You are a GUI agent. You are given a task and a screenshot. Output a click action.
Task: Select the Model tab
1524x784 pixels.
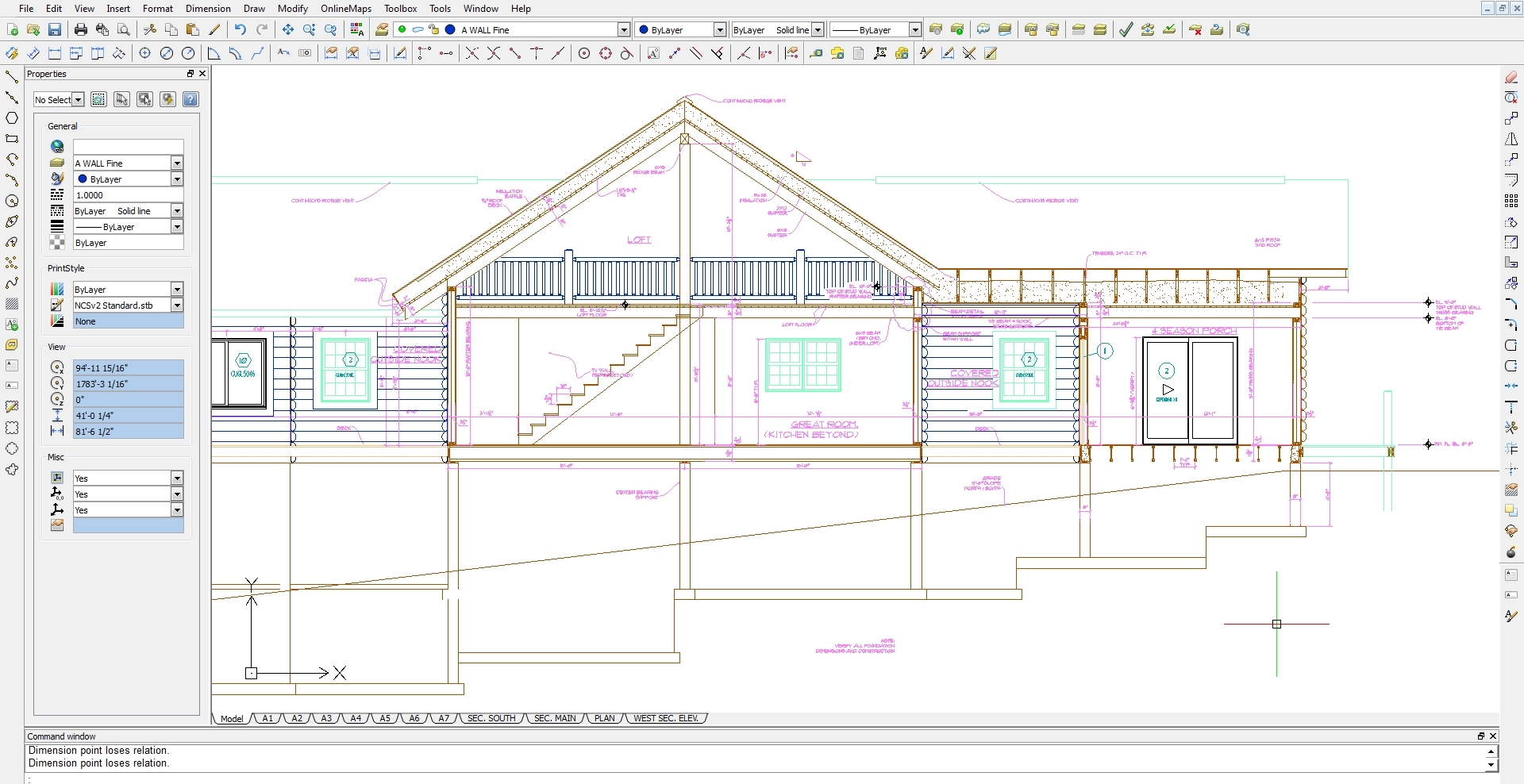coord(232,718)
